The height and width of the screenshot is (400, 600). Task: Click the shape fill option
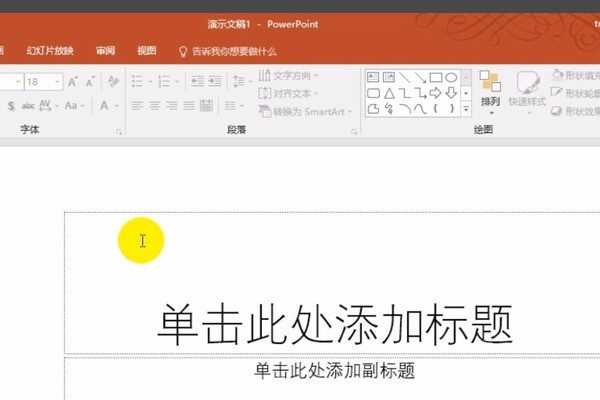click(x=576, y=75)
